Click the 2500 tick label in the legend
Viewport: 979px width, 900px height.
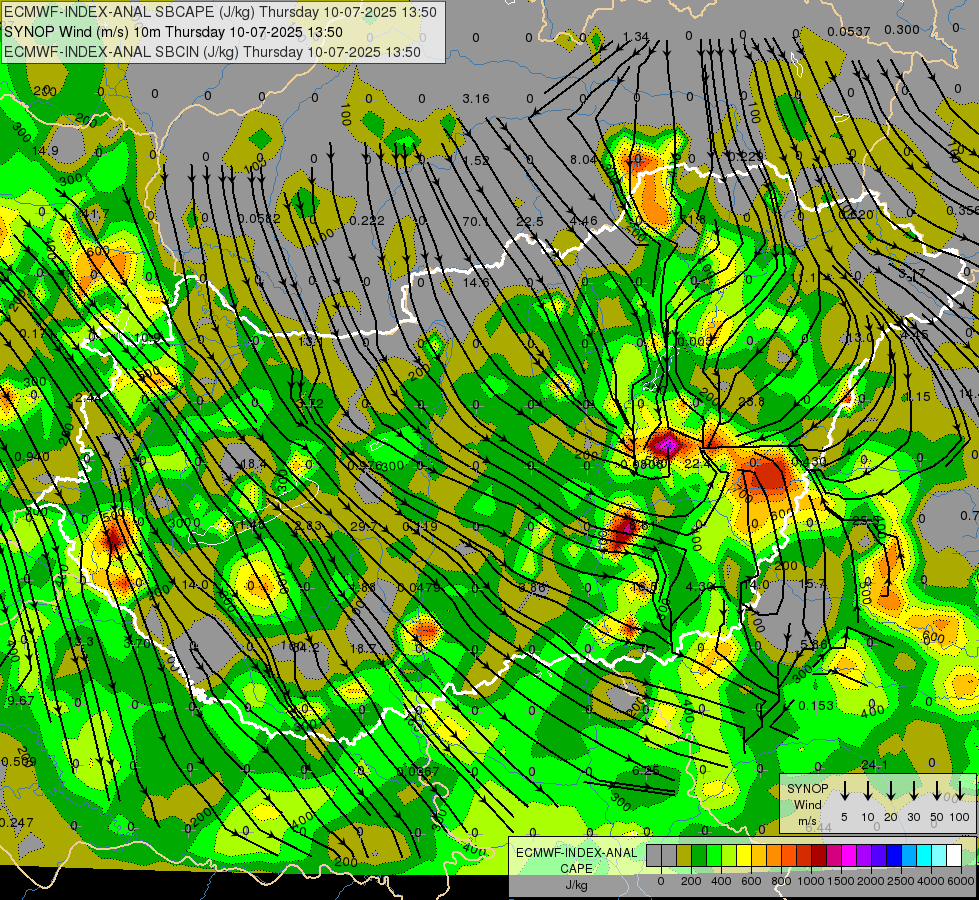900,881
